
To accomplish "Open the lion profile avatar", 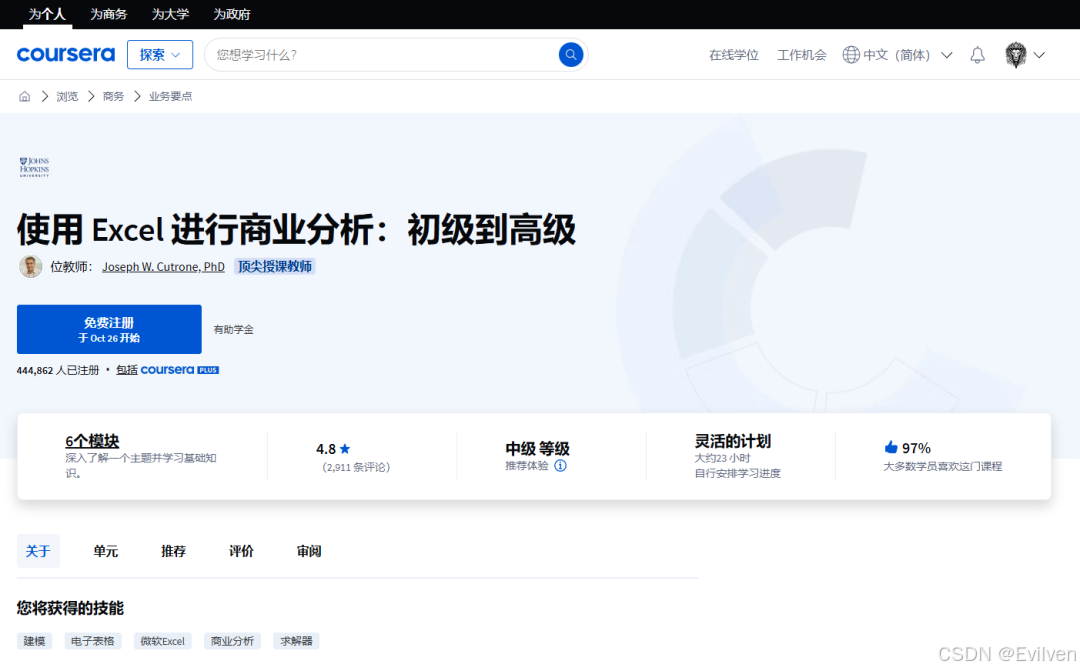I will (x=1015, y=54).
